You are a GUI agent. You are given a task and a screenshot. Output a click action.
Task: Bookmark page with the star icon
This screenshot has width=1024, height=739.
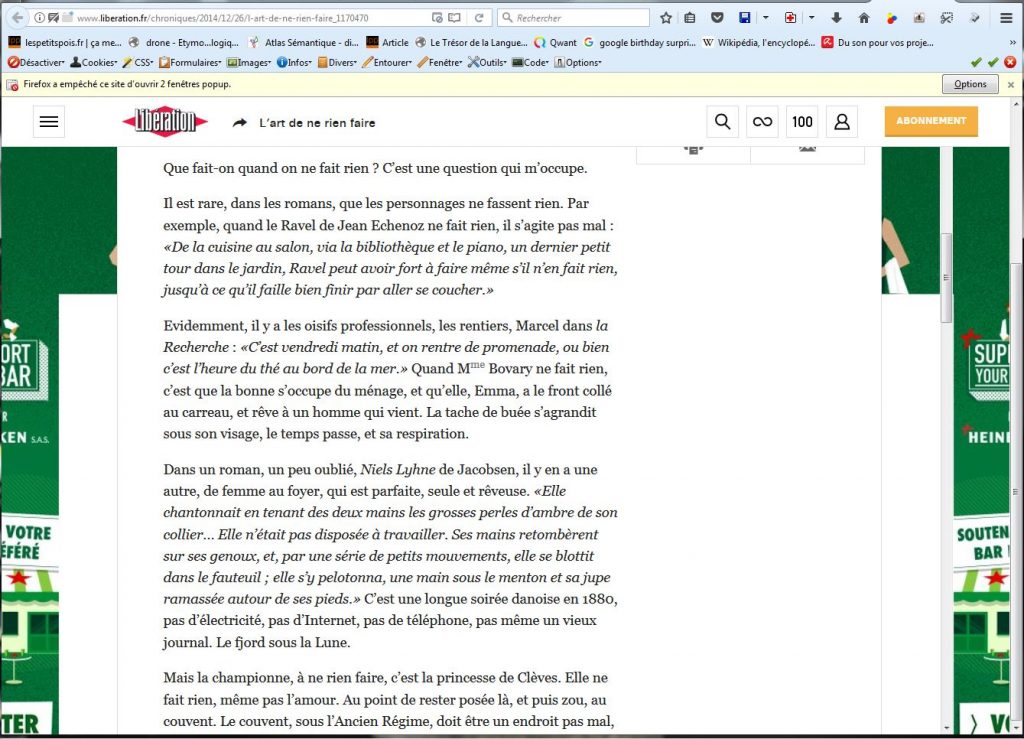[x=666, y=18]
